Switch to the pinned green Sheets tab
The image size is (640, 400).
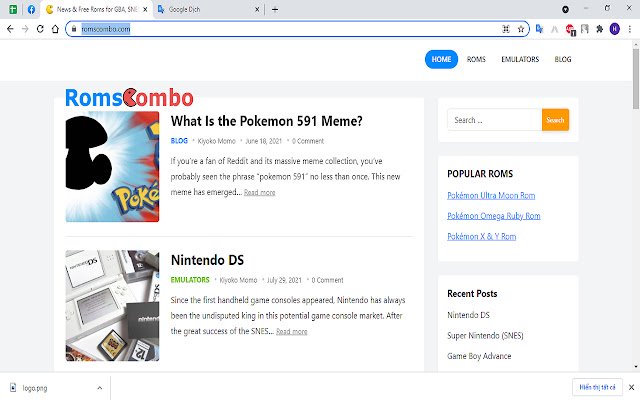point(13,9)
